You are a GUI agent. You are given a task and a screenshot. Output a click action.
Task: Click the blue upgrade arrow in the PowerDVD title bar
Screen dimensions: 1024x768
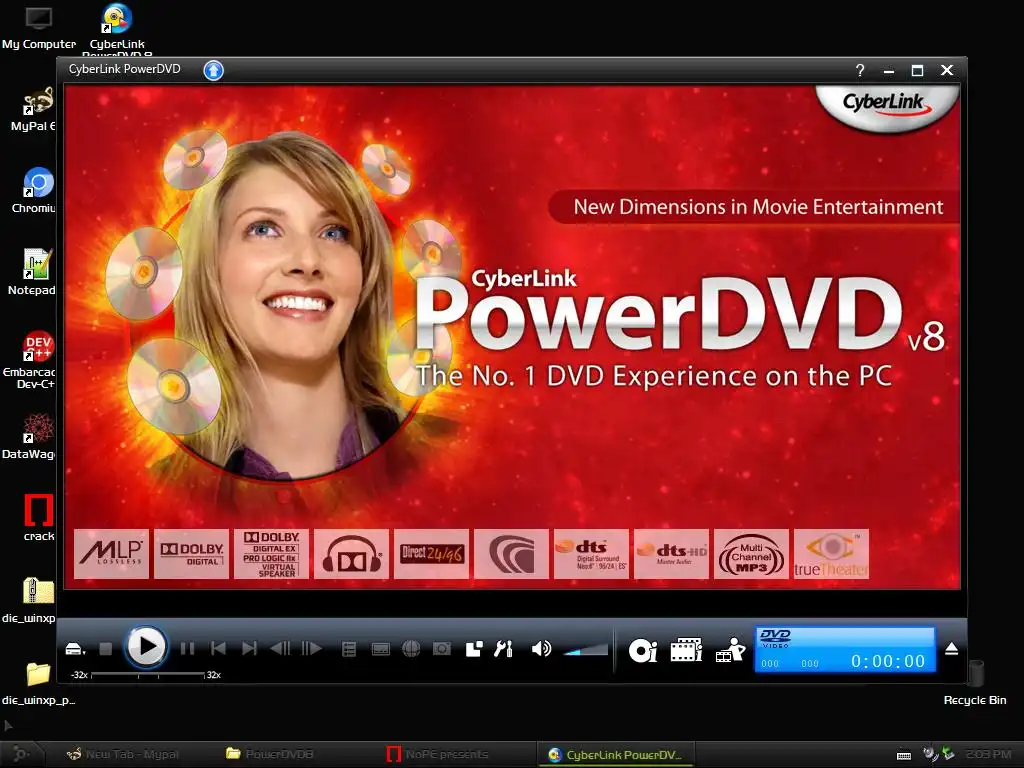click(214, 70)
